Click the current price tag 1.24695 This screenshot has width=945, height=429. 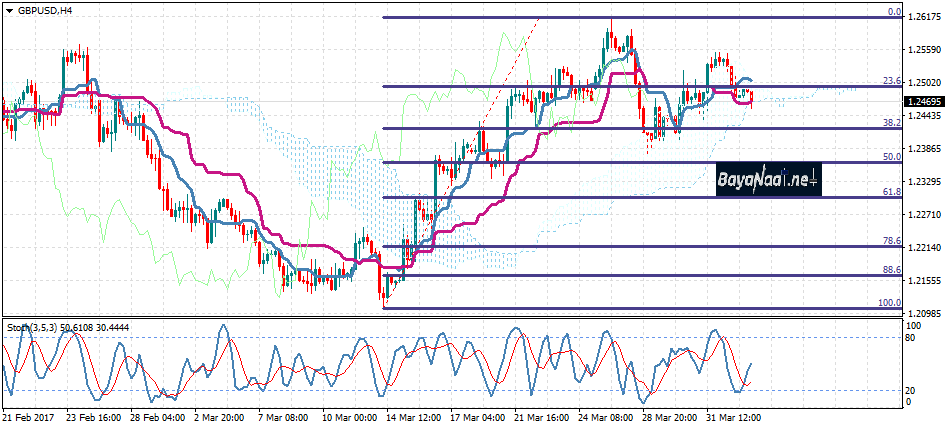(923, 102)
